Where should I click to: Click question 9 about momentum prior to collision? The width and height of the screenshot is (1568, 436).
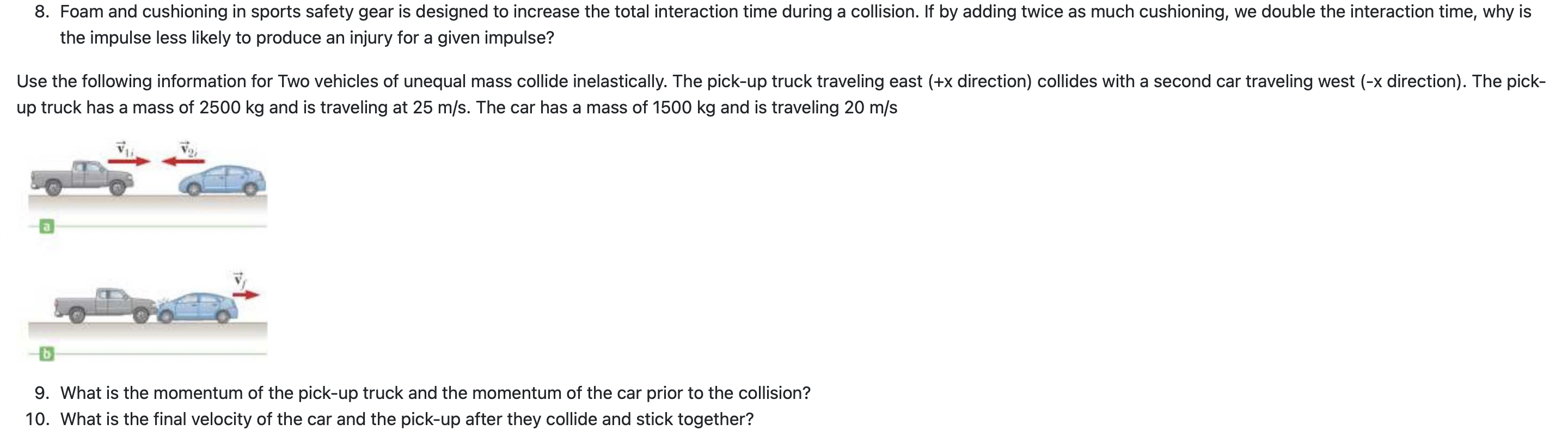pyautogui.click(x=435, y=393)
